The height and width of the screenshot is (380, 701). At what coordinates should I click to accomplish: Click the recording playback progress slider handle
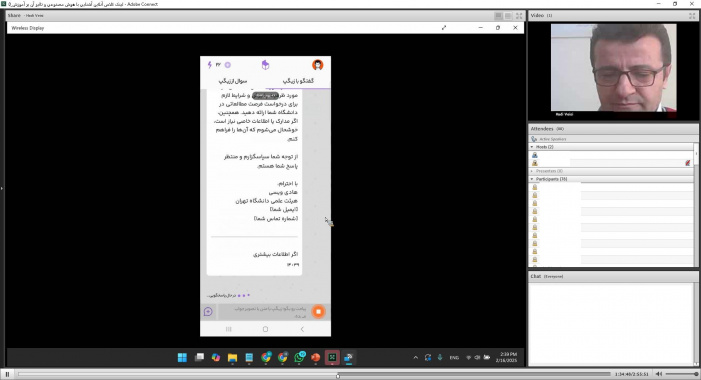(x=338, y=376)
